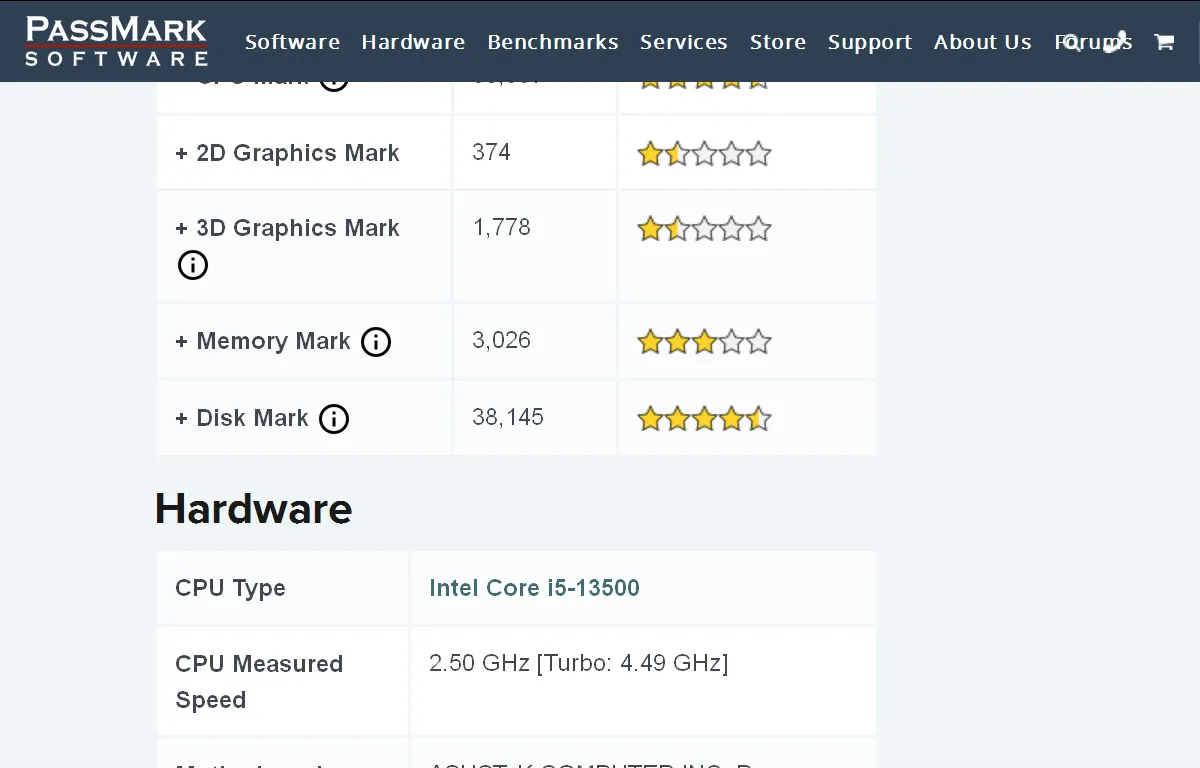Open the Hardware menu
This screenshot has height=768, width=1200.
click(413, 42)
